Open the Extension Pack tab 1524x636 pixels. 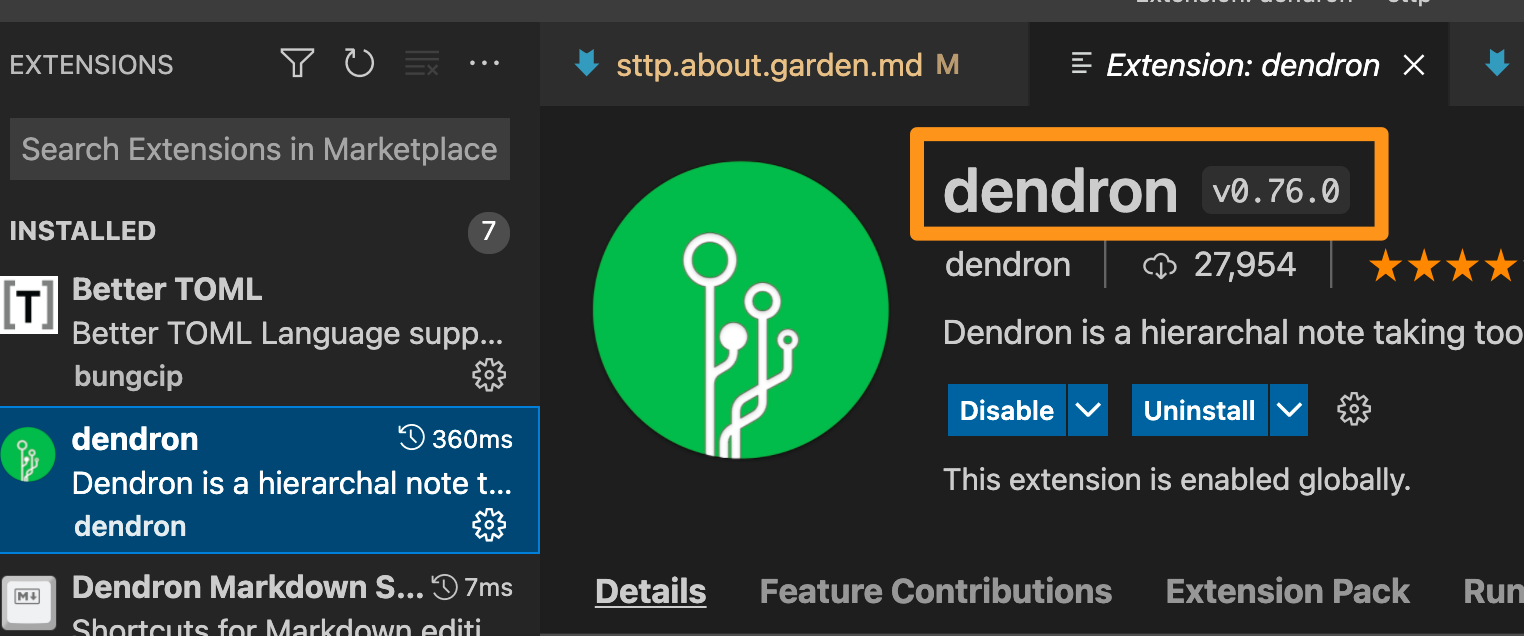(1288, 591)
